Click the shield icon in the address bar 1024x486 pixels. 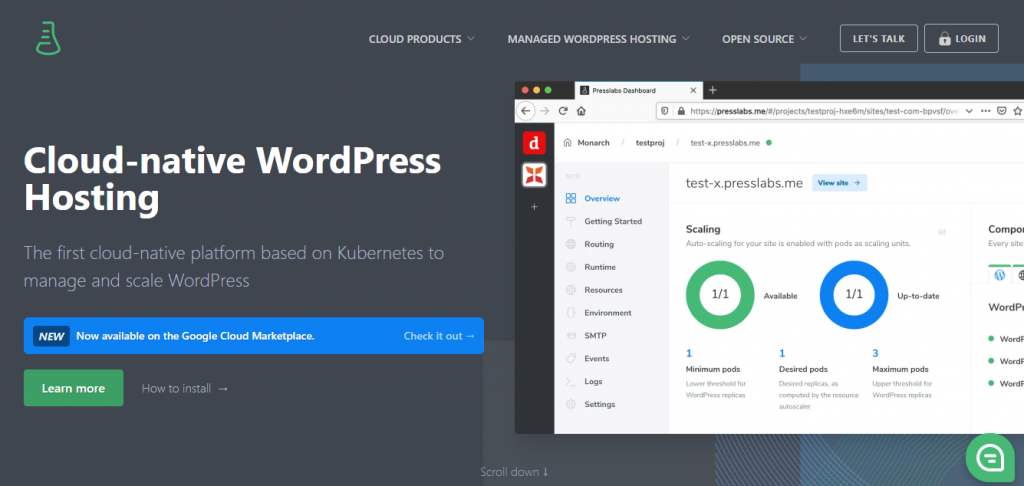[665, 111]
